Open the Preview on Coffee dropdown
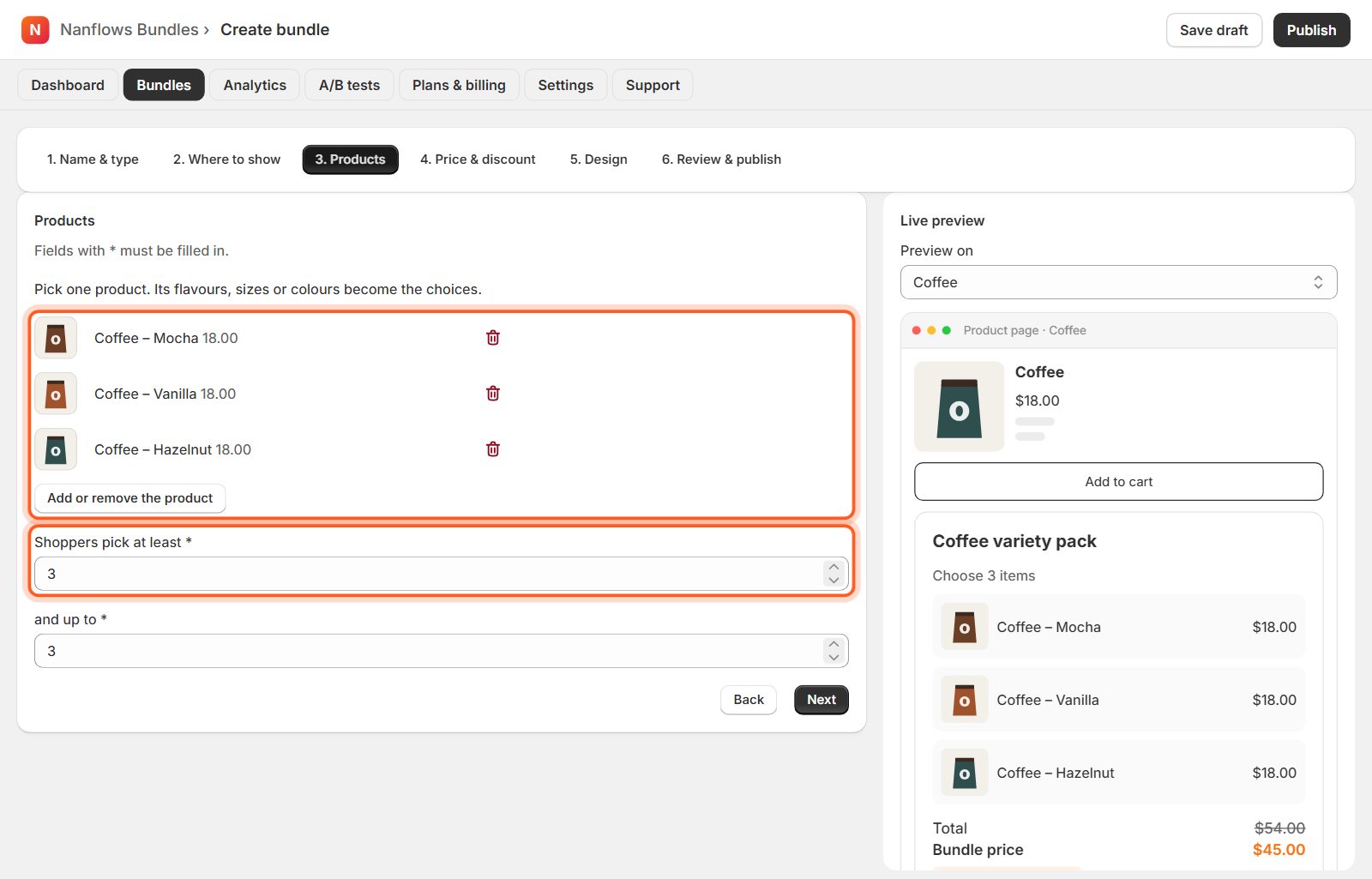 click(1118, 282)
